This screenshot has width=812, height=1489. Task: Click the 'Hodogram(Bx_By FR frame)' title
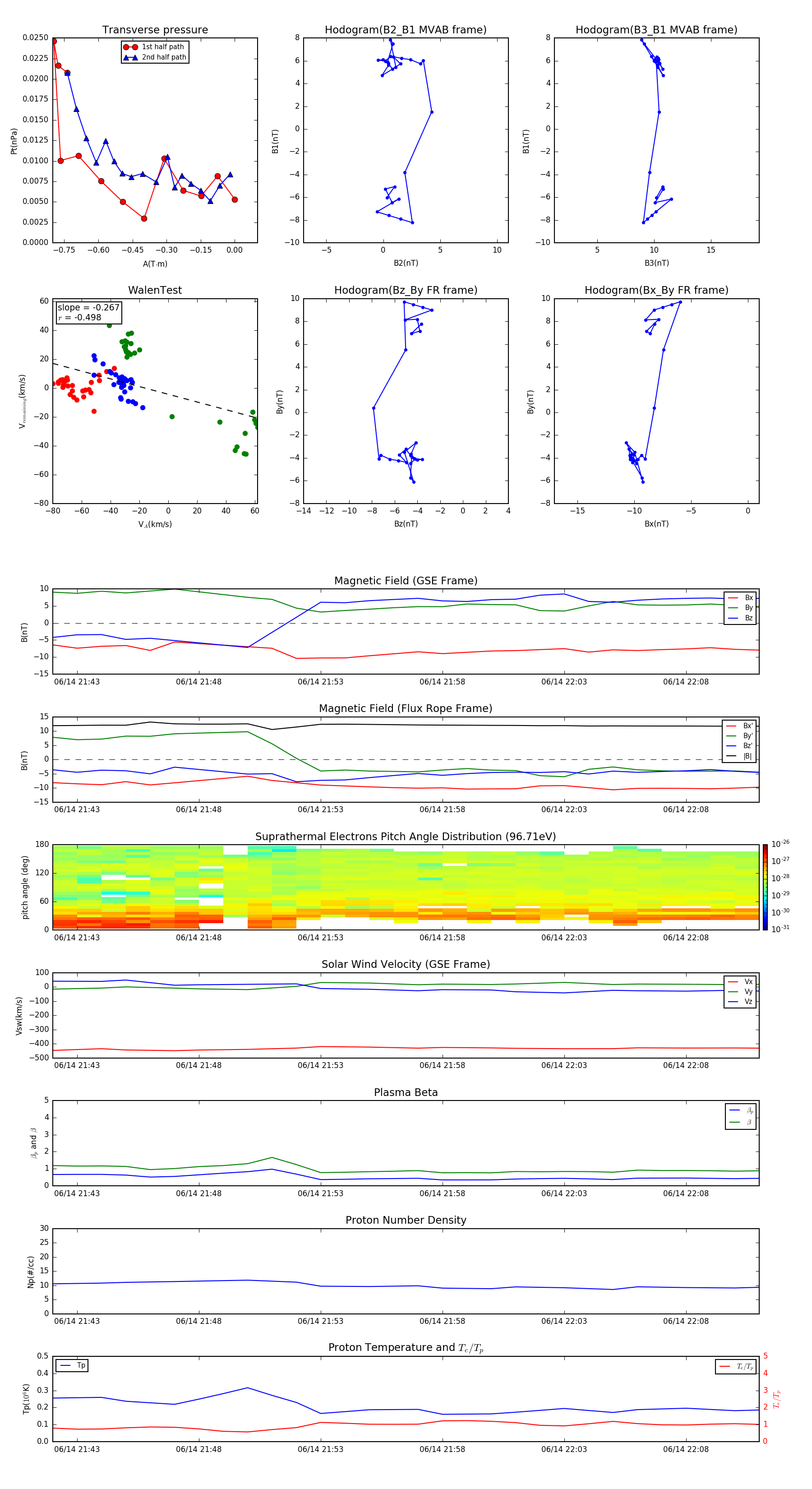coord(656,290)
